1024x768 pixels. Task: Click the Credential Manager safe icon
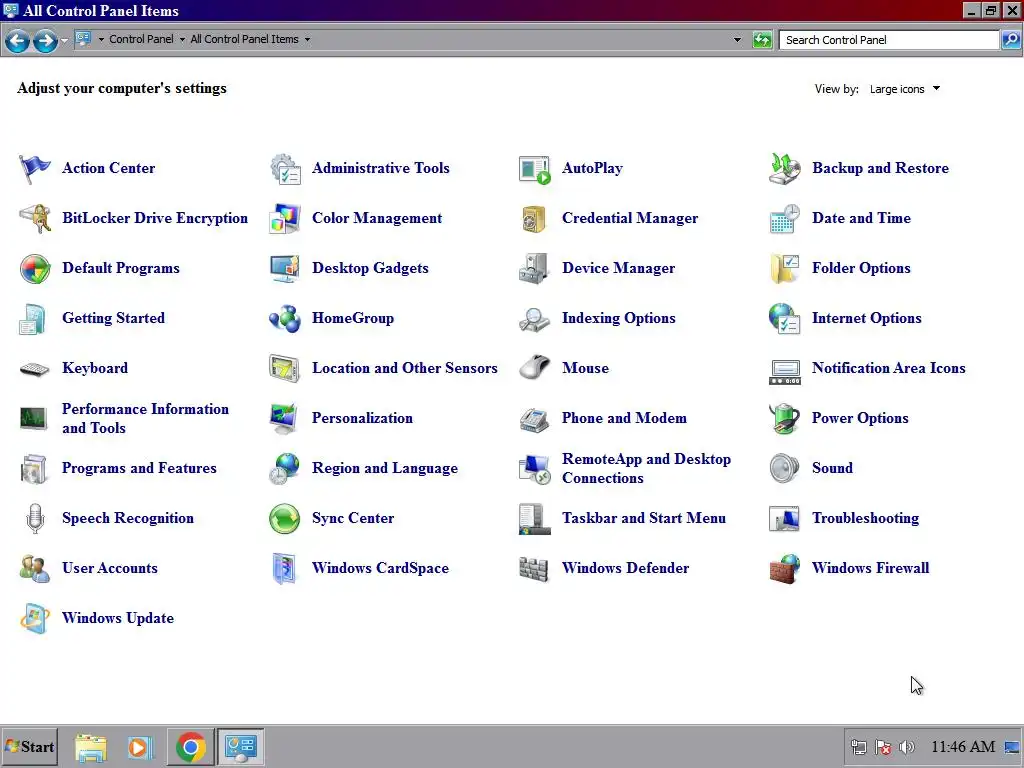534,218
